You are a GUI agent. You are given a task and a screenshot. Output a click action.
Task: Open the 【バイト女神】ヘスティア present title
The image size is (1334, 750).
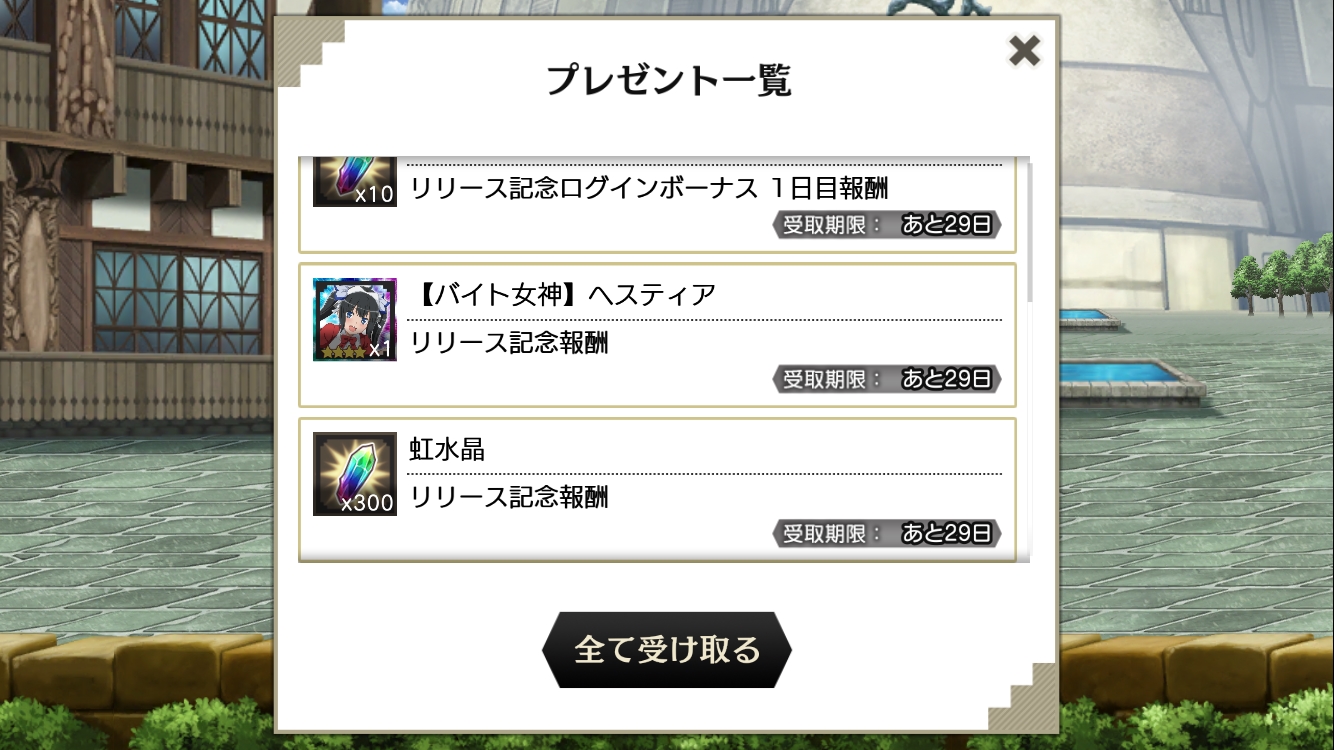pos(564,295)
